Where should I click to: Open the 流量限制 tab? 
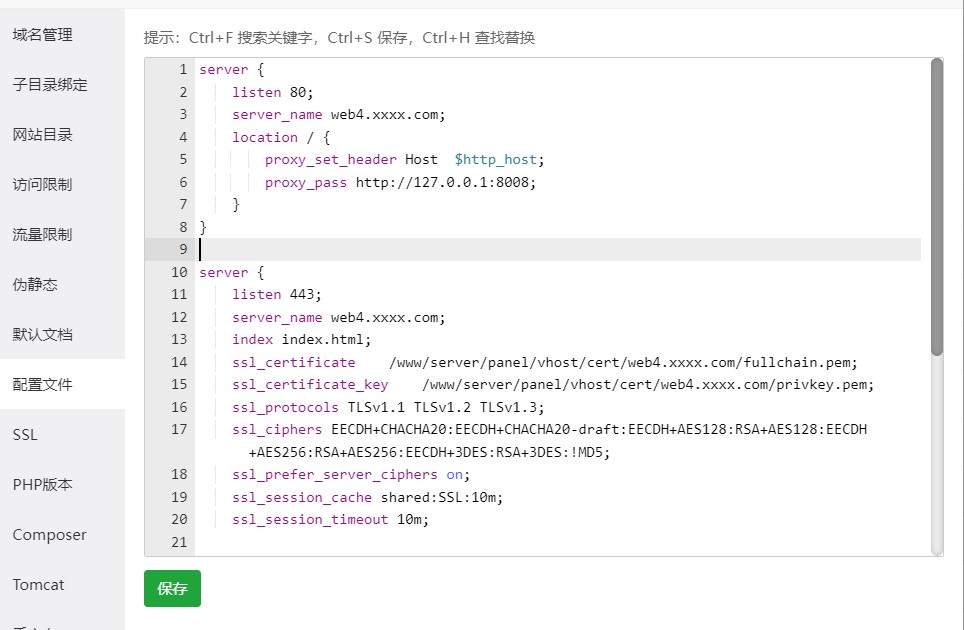(43, 235)
